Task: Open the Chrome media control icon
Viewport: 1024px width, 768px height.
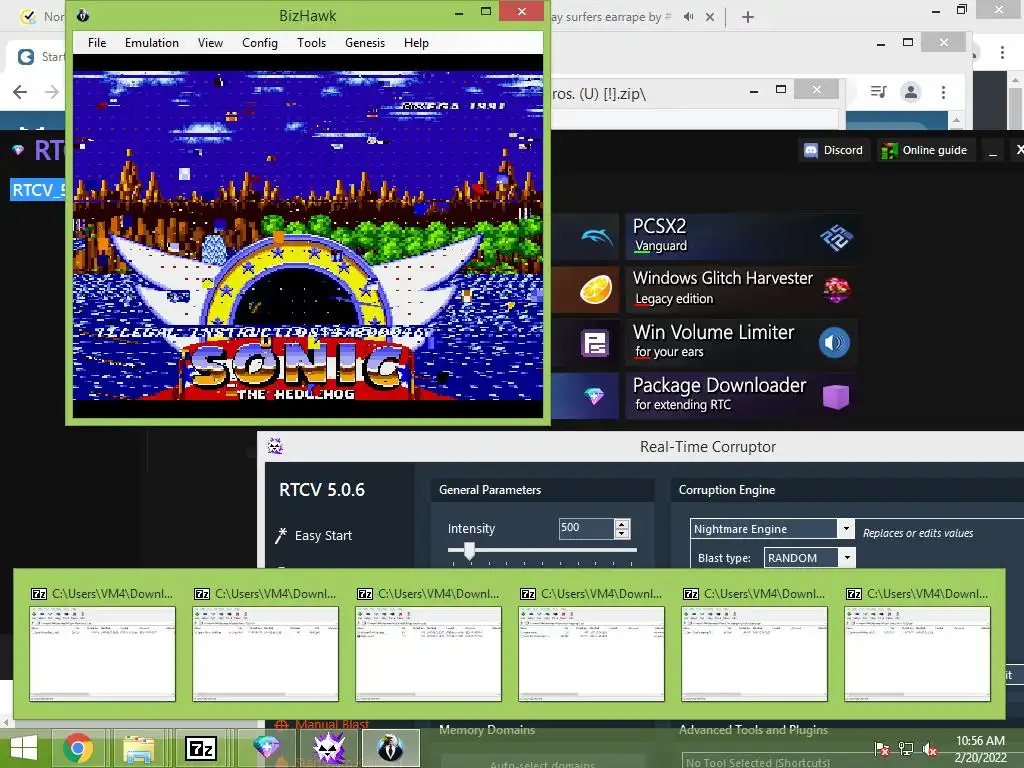Action: click(878, 92)
